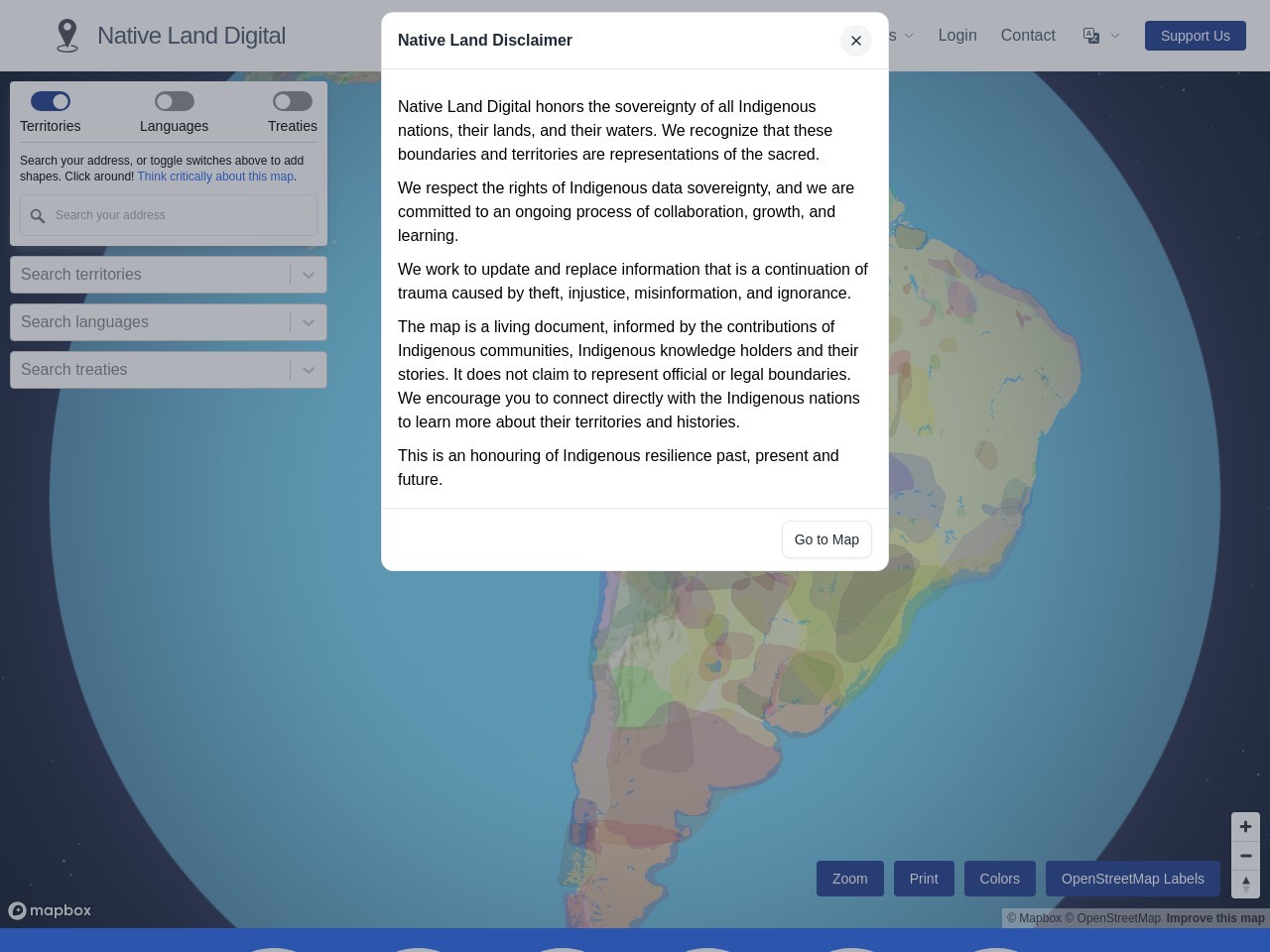Expand the Search territories dropdown arrow
The height and width of the screenshot is (952, 1270).
coord(309,275)
